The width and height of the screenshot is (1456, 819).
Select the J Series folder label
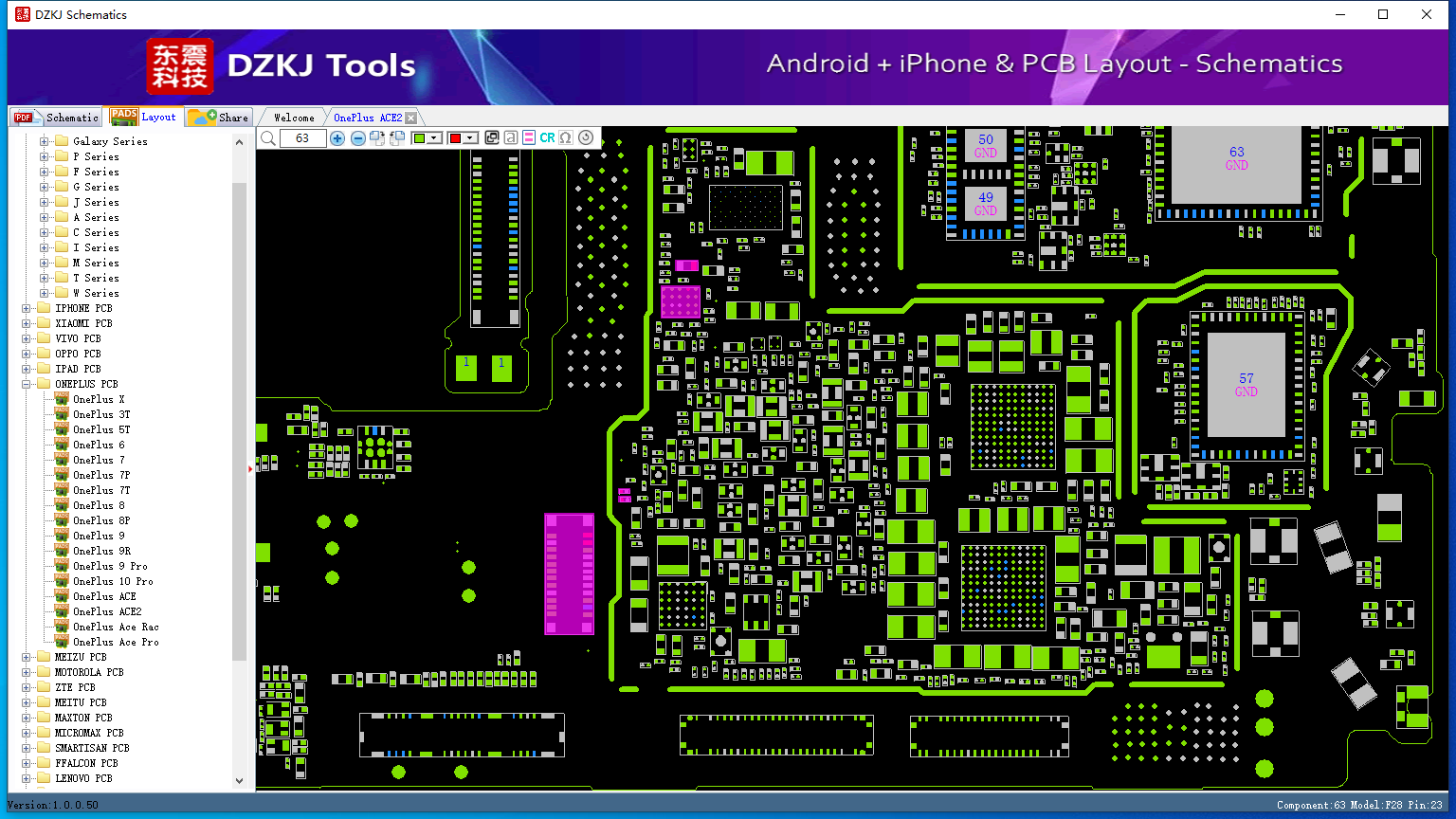(x=96, y=202)
